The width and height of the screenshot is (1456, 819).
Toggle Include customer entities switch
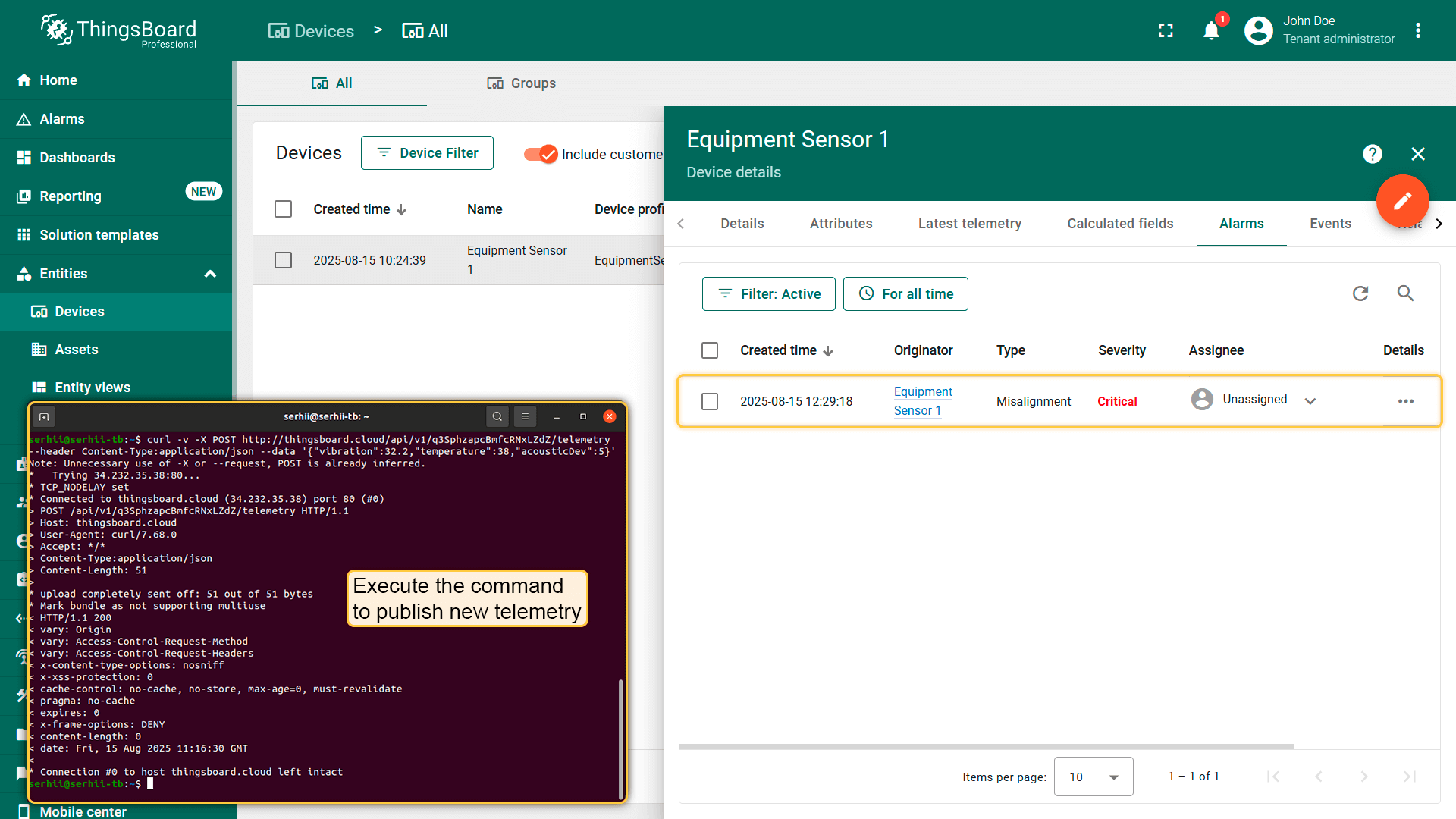point(541,154)
